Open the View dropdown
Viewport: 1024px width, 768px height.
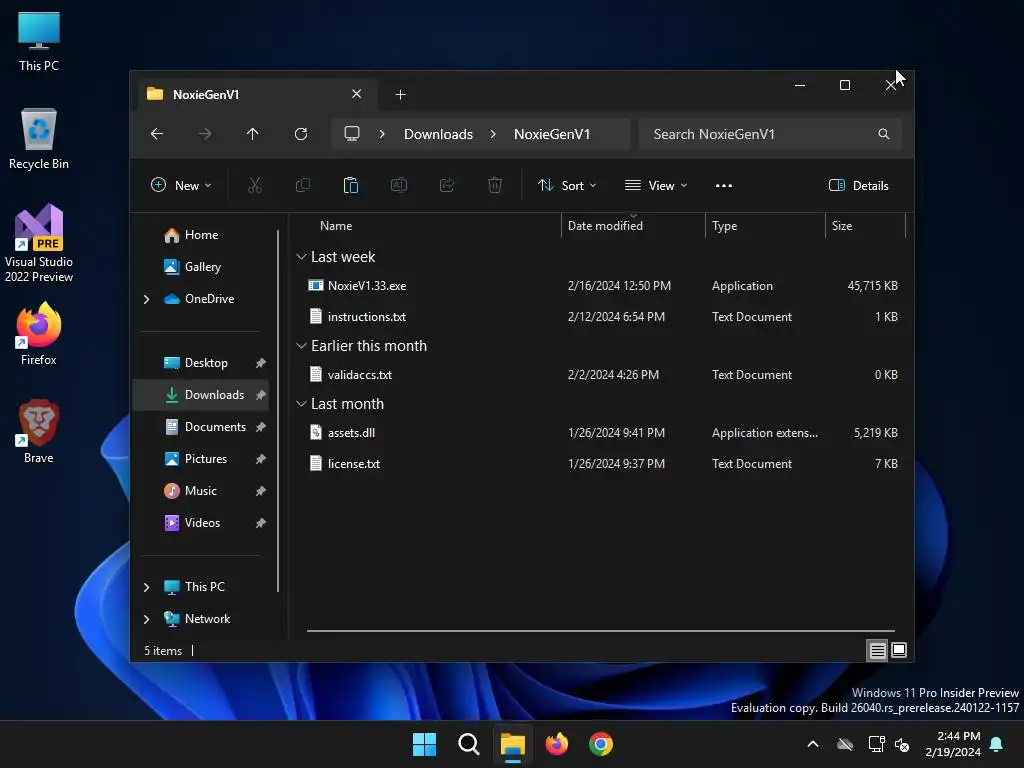point(656,185)
